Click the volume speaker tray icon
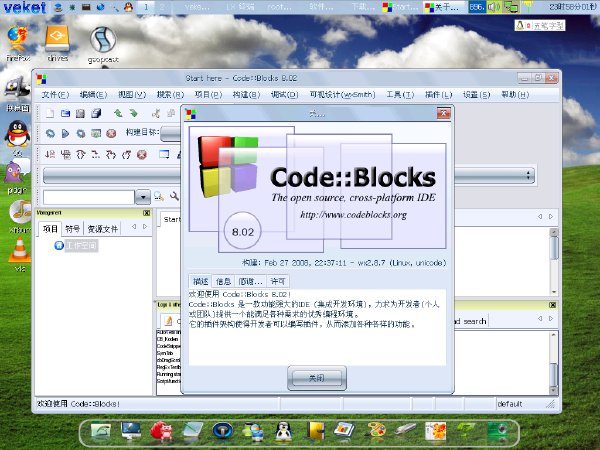Image resolution: width=600 pixels, height=450 pixels. click(x=494, y=7)
